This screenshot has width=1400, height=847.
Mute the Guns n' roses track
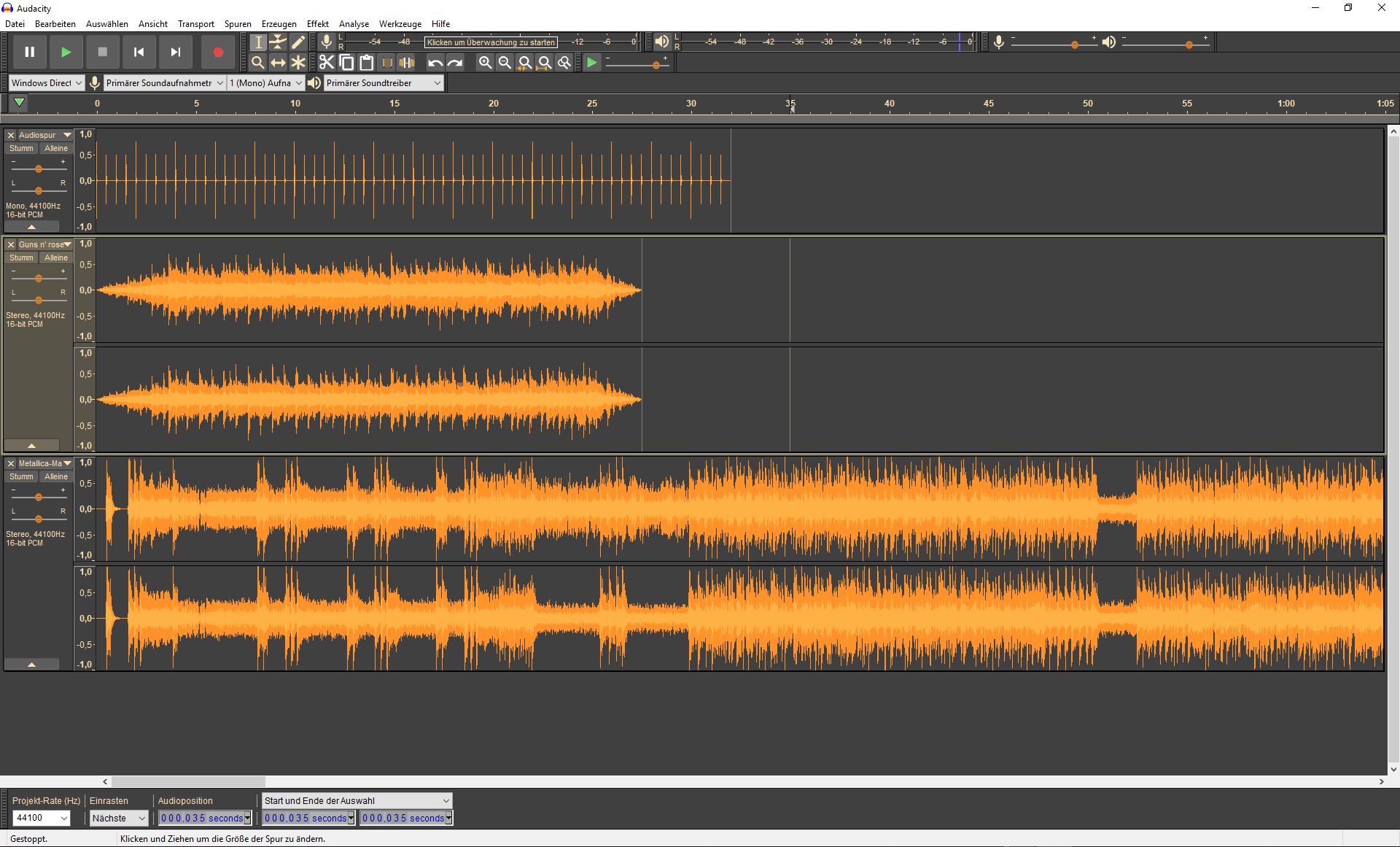(21, 258)
